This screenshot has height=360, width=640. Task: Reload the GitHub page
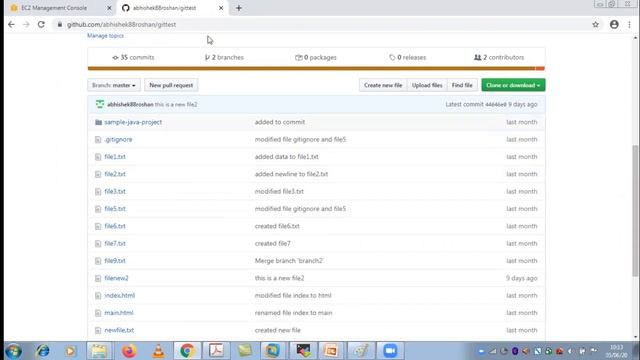[x=41, y=24]
